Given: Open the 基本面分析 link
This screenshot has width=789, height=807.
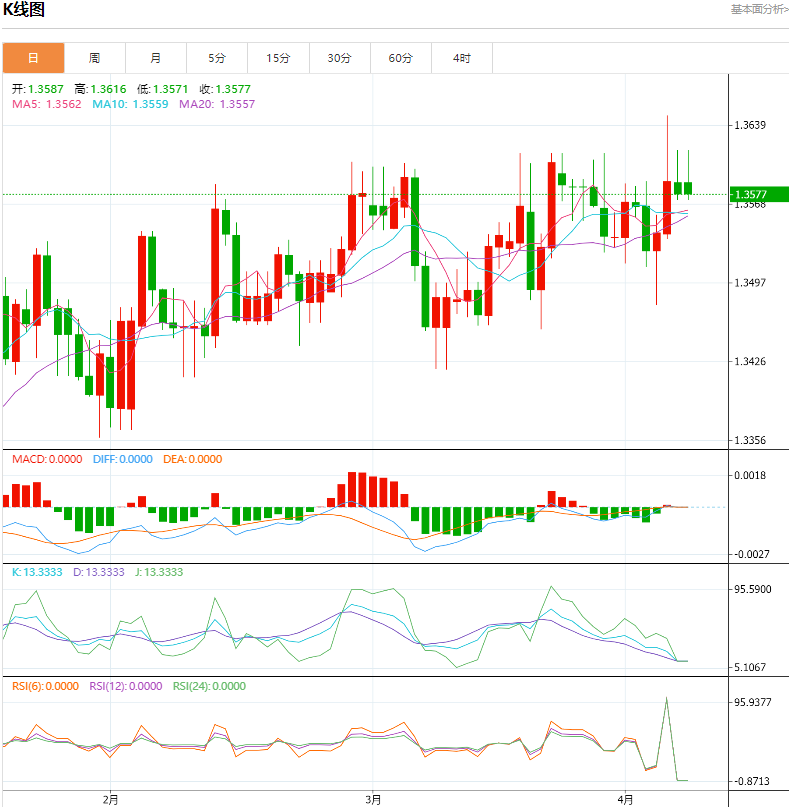Looking at the screenshot, I should pyautogui.click(x=758, y=9).
